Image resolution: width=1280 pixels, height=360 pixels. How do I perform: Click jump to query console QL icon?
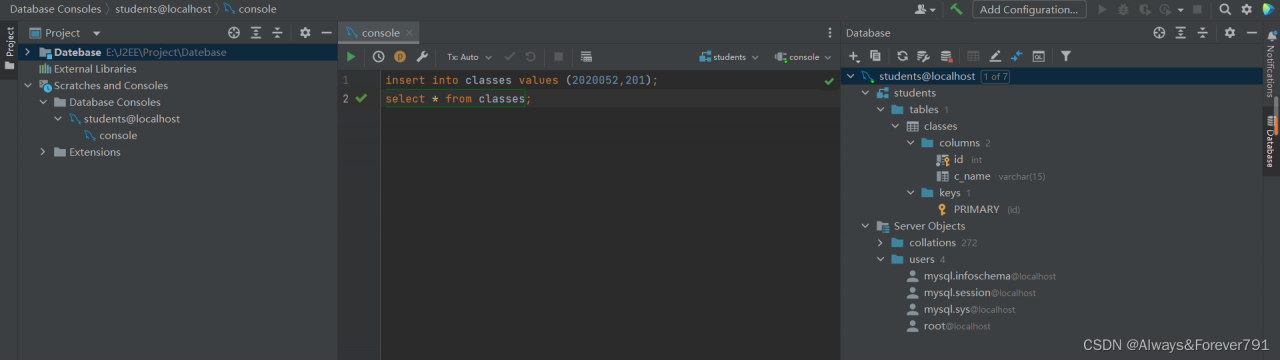(1038, 57)
